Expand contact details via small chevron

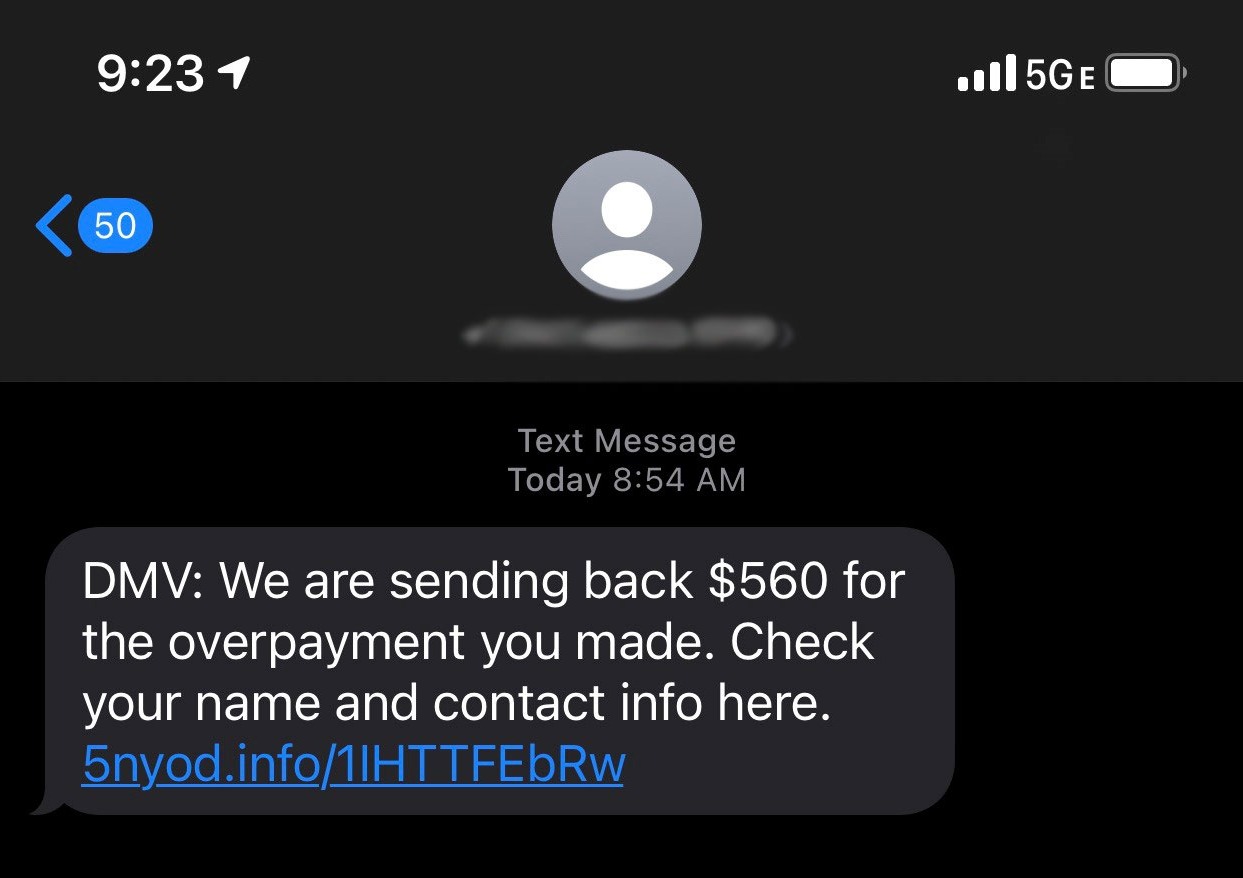(x=789, y=334)
